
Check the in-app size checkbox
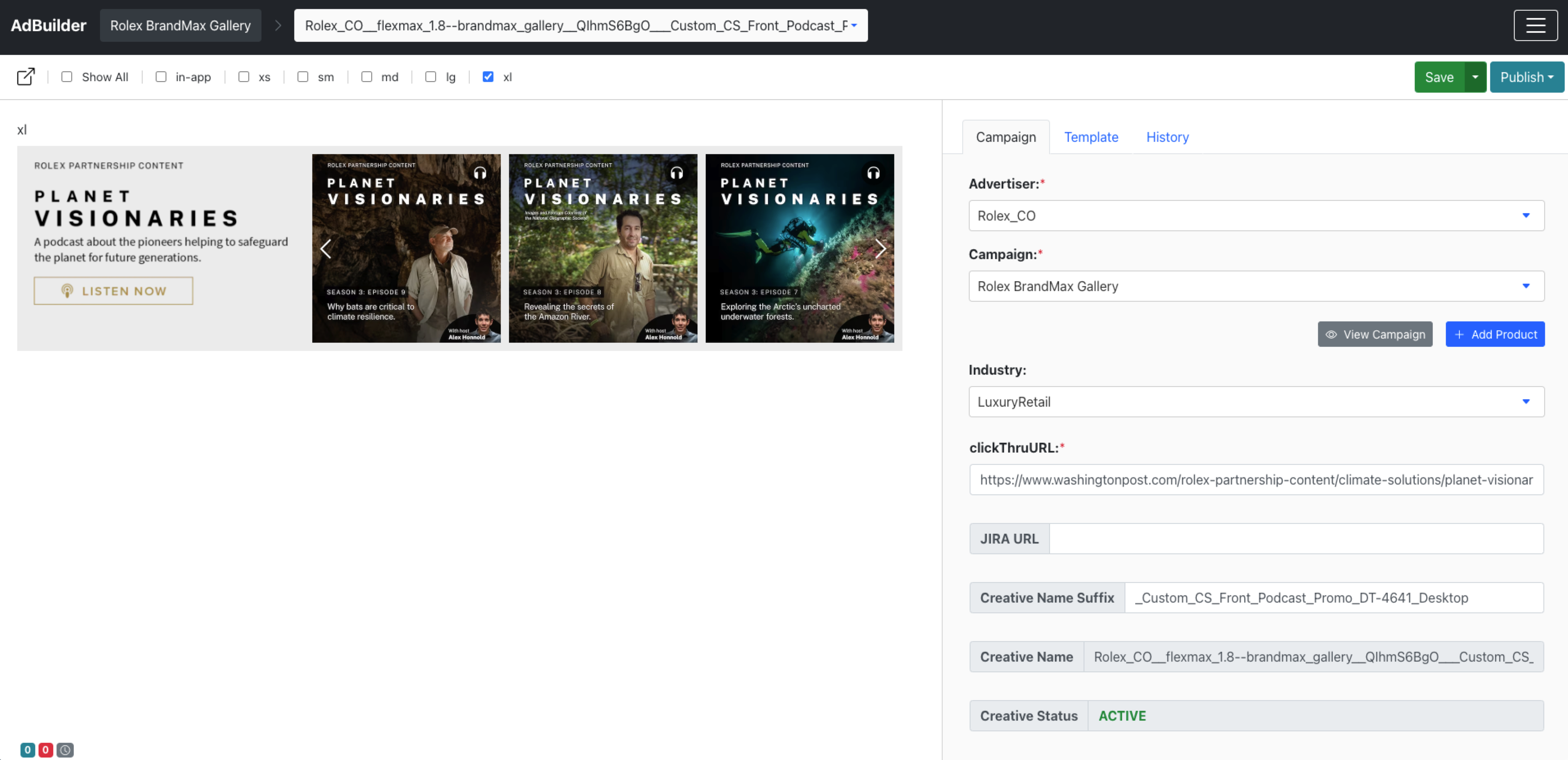coord(161,77)
